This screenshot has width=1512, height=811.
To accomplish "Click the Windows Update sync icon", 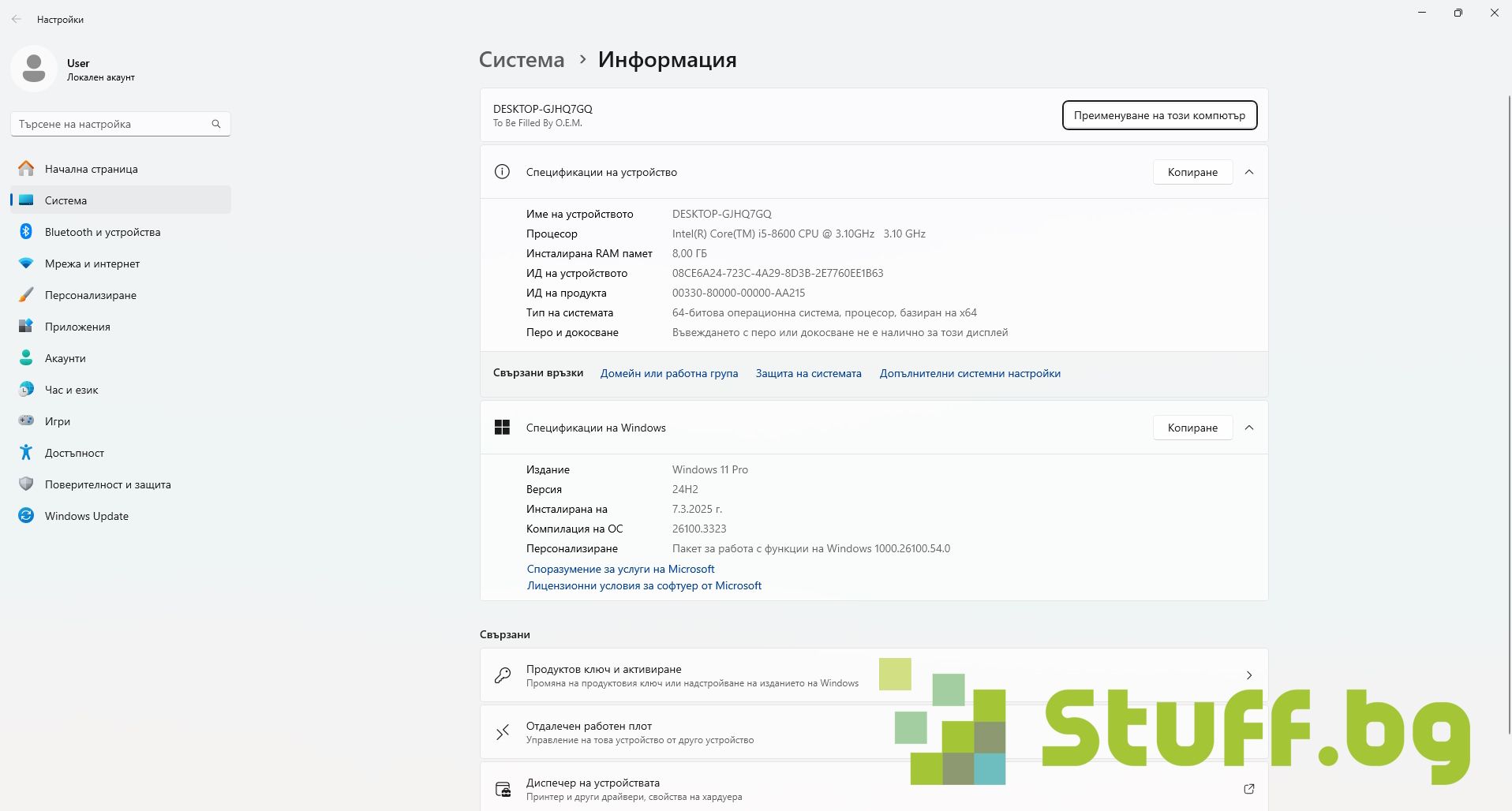I will pos(26,516).
